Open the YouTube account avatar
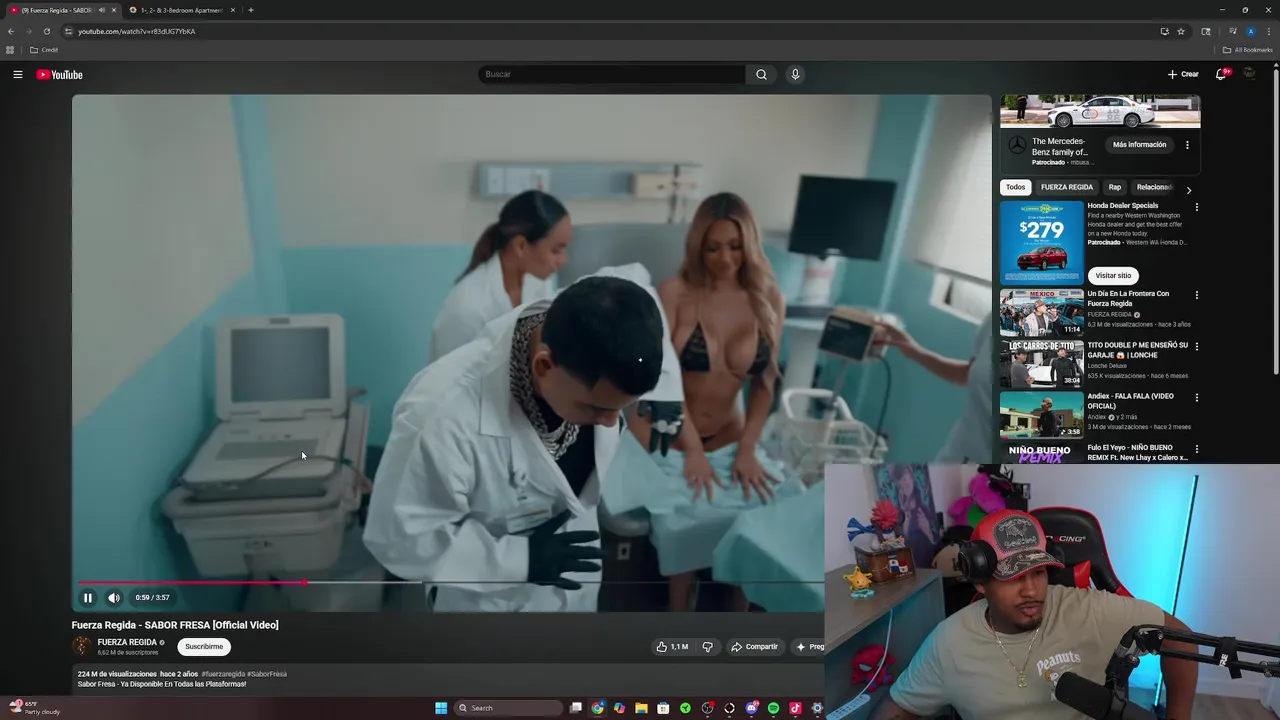 1249,74
